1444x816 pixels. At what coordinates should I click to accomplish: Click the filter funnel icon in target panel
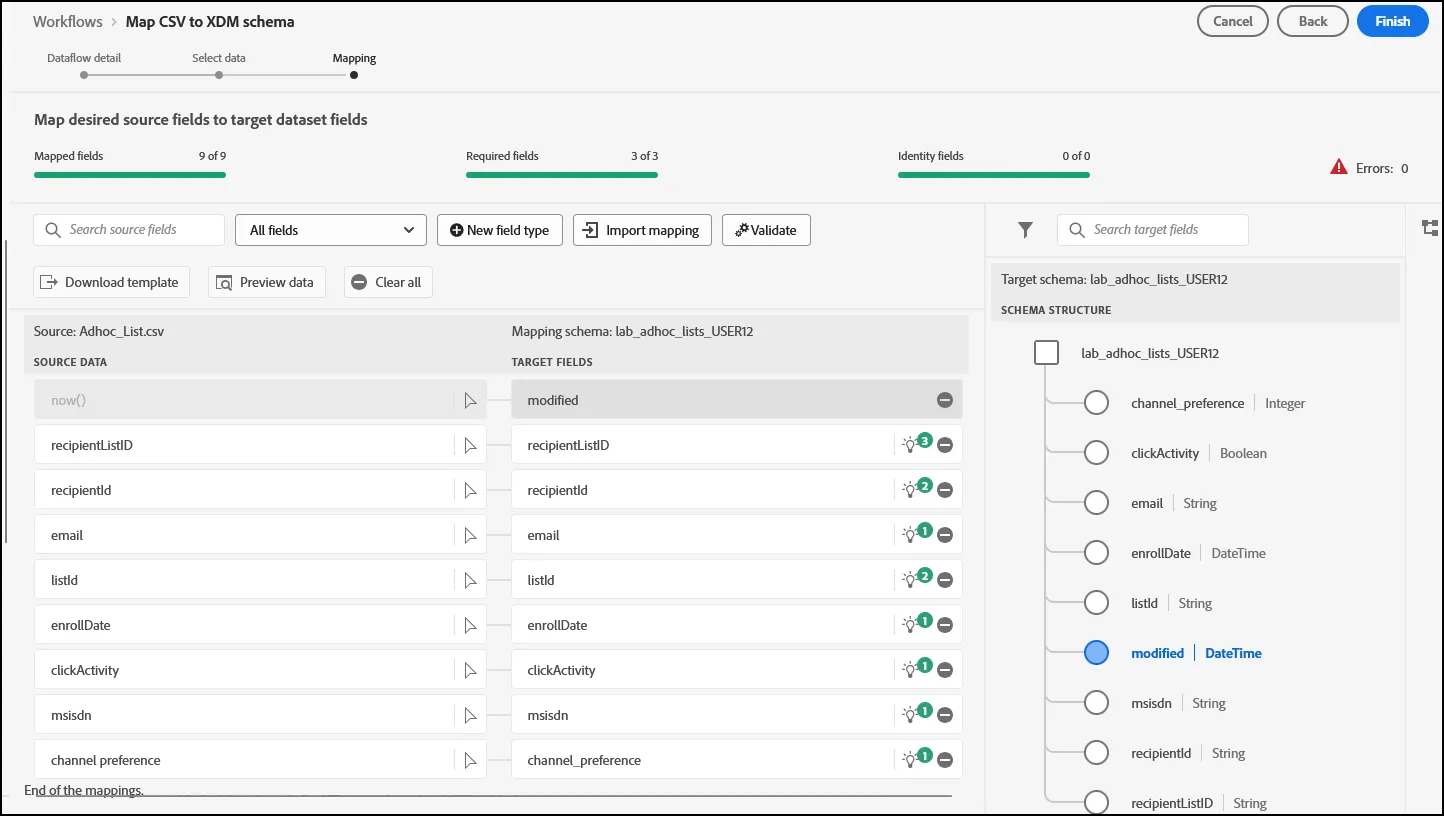1025,230
